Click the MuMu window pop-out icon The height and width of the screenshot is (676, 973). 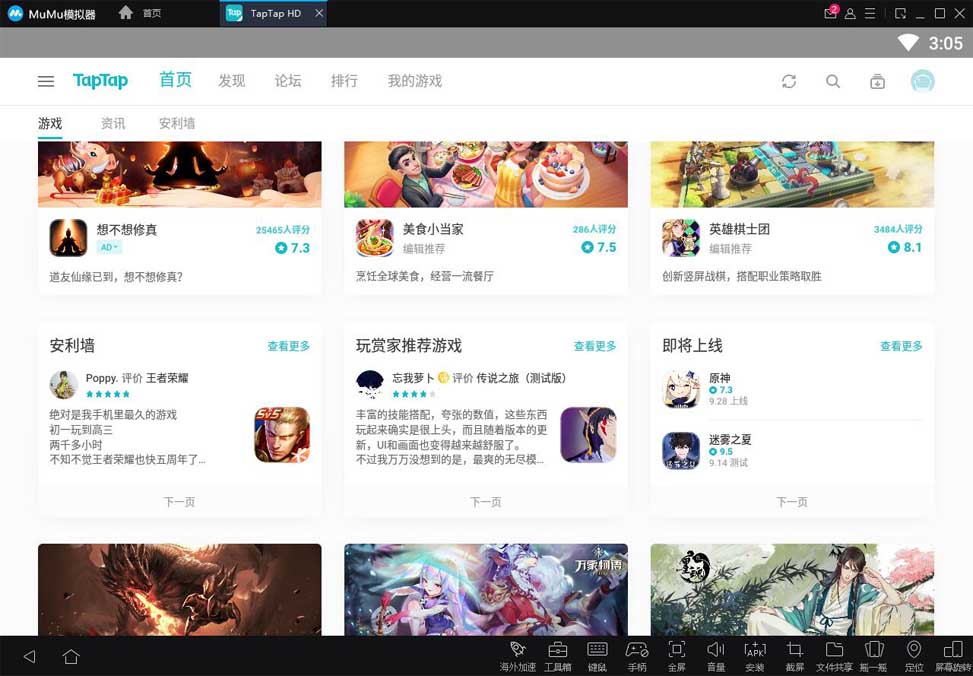[x=900, y=13]
